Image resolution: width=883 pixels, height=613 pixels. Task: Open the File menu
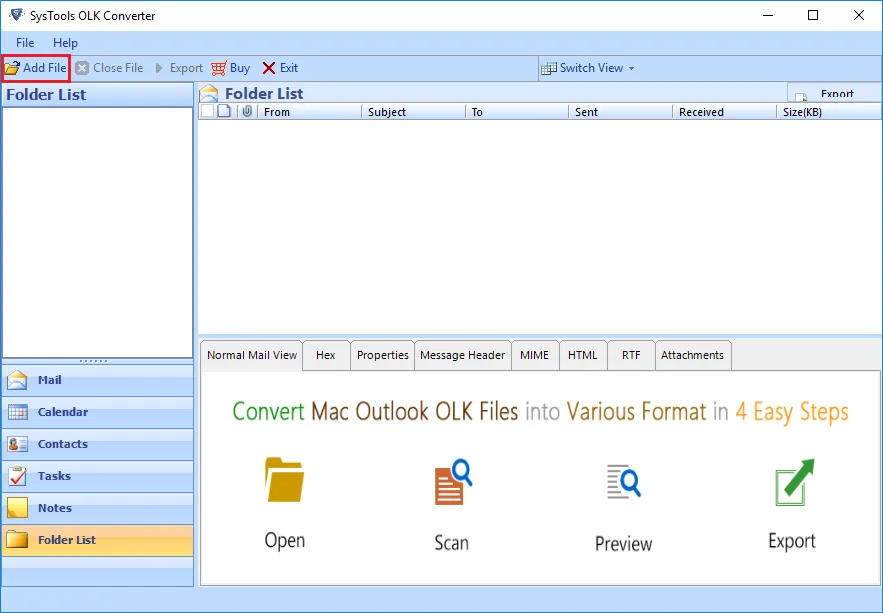tap(23, 43)
